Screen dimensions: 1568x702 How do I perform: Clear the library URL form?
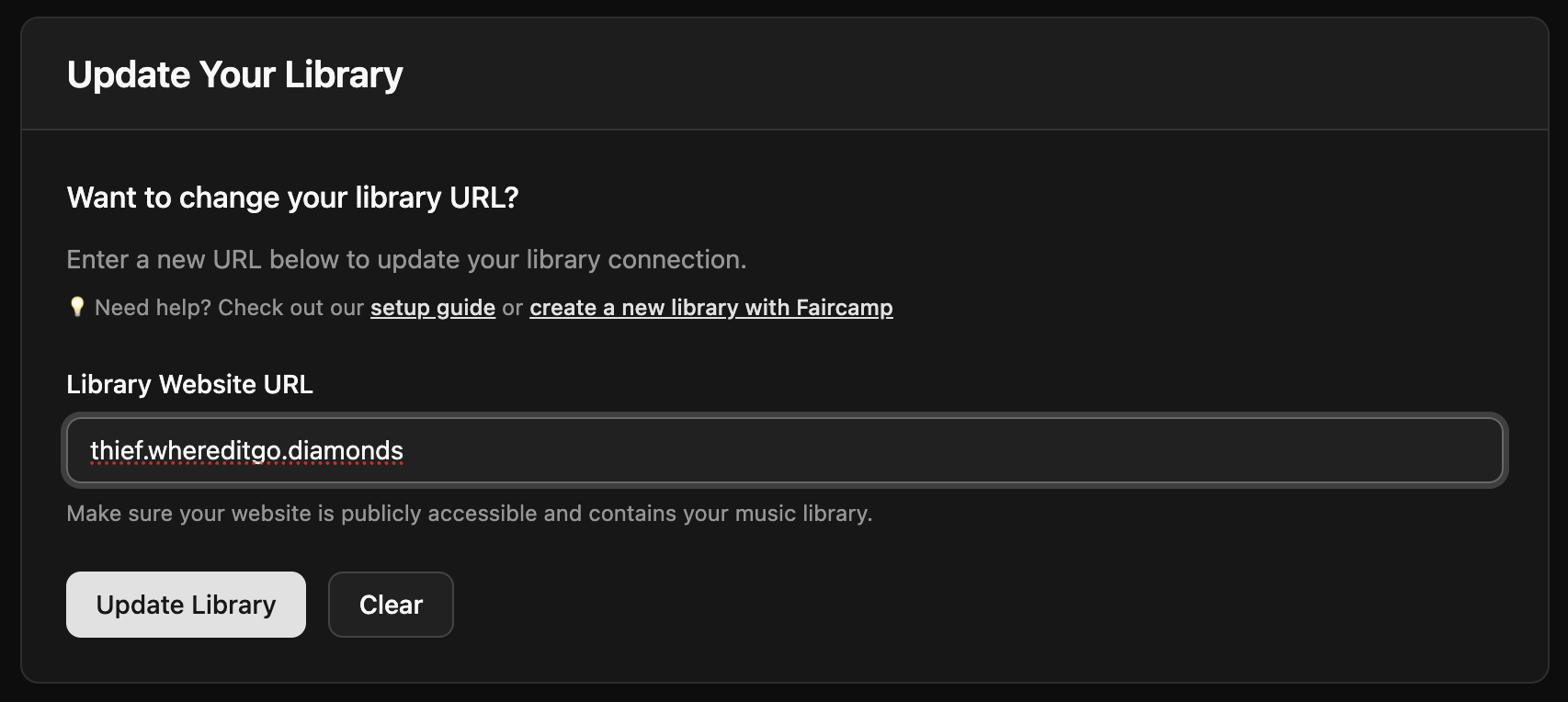click(391, 605)
